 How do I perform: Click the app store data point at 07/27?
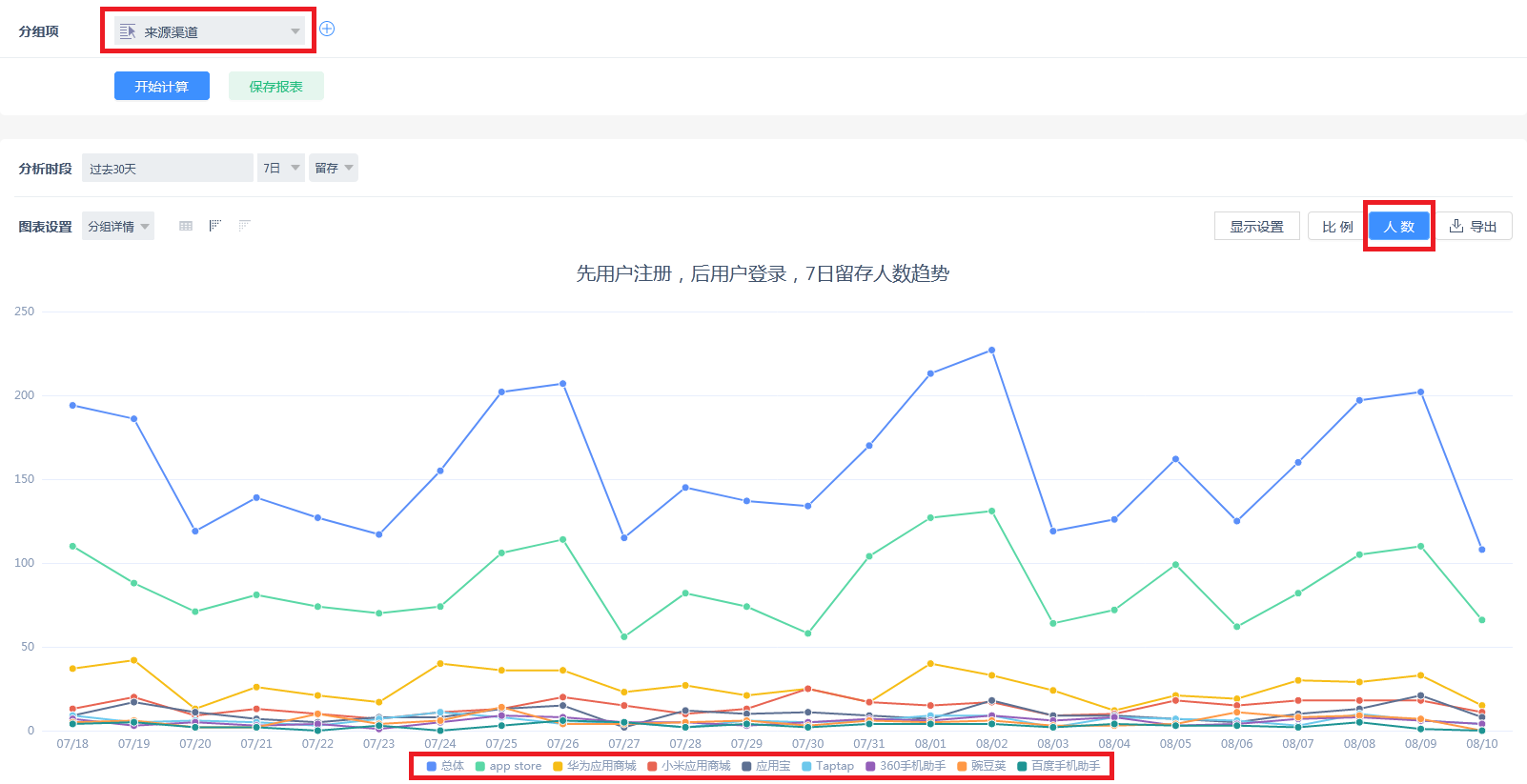(x=624, y=636)
